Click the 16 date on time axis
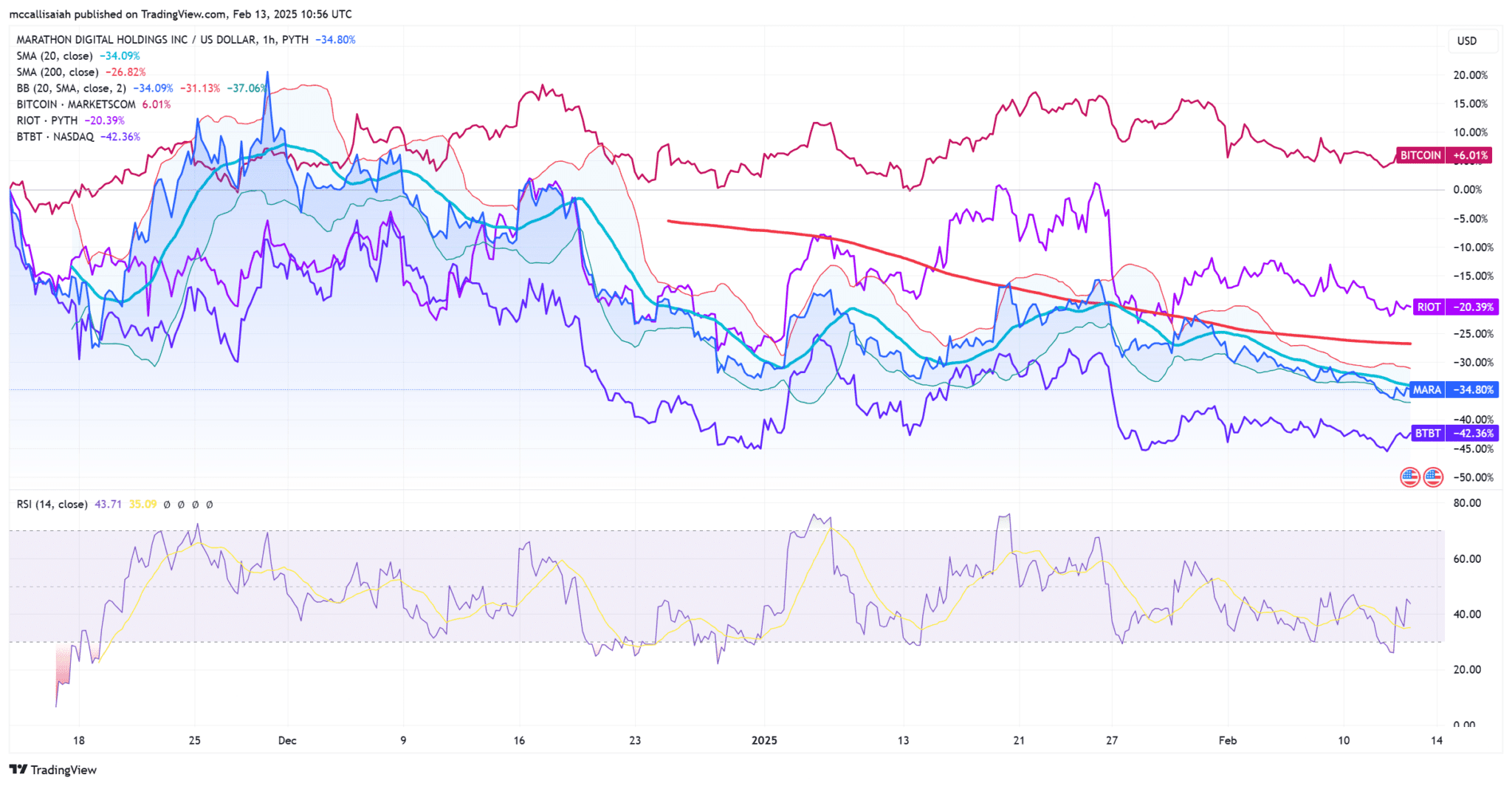 (519, 740)
